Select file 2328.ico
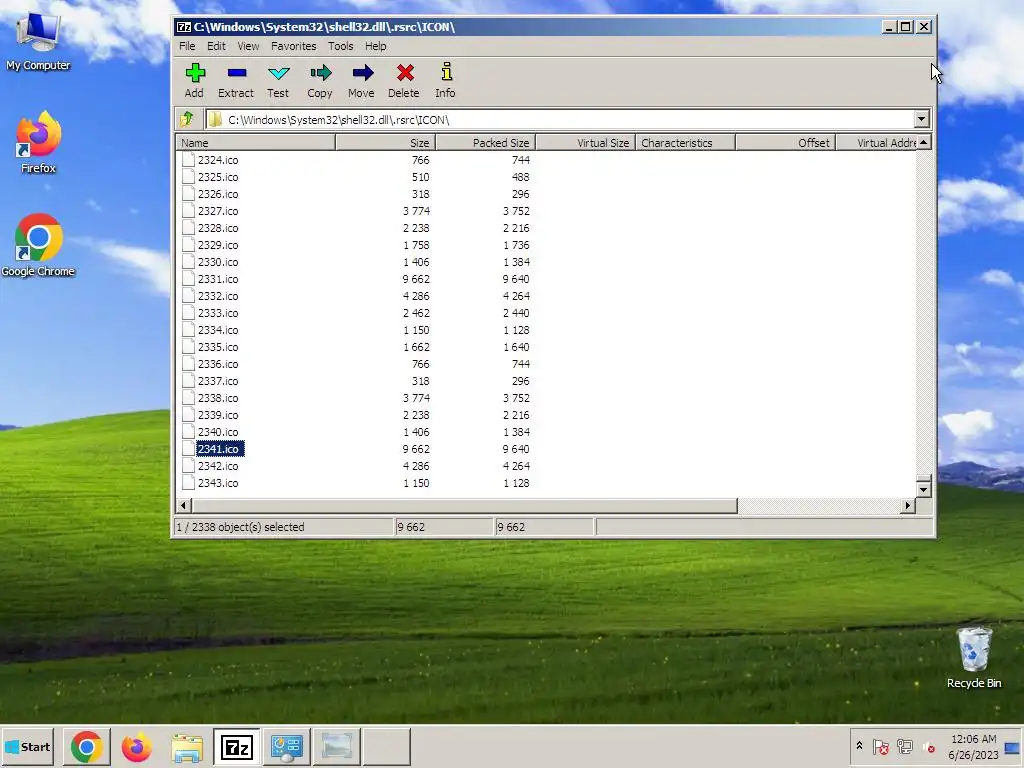The image size is (1024, 768). (218, 228)
